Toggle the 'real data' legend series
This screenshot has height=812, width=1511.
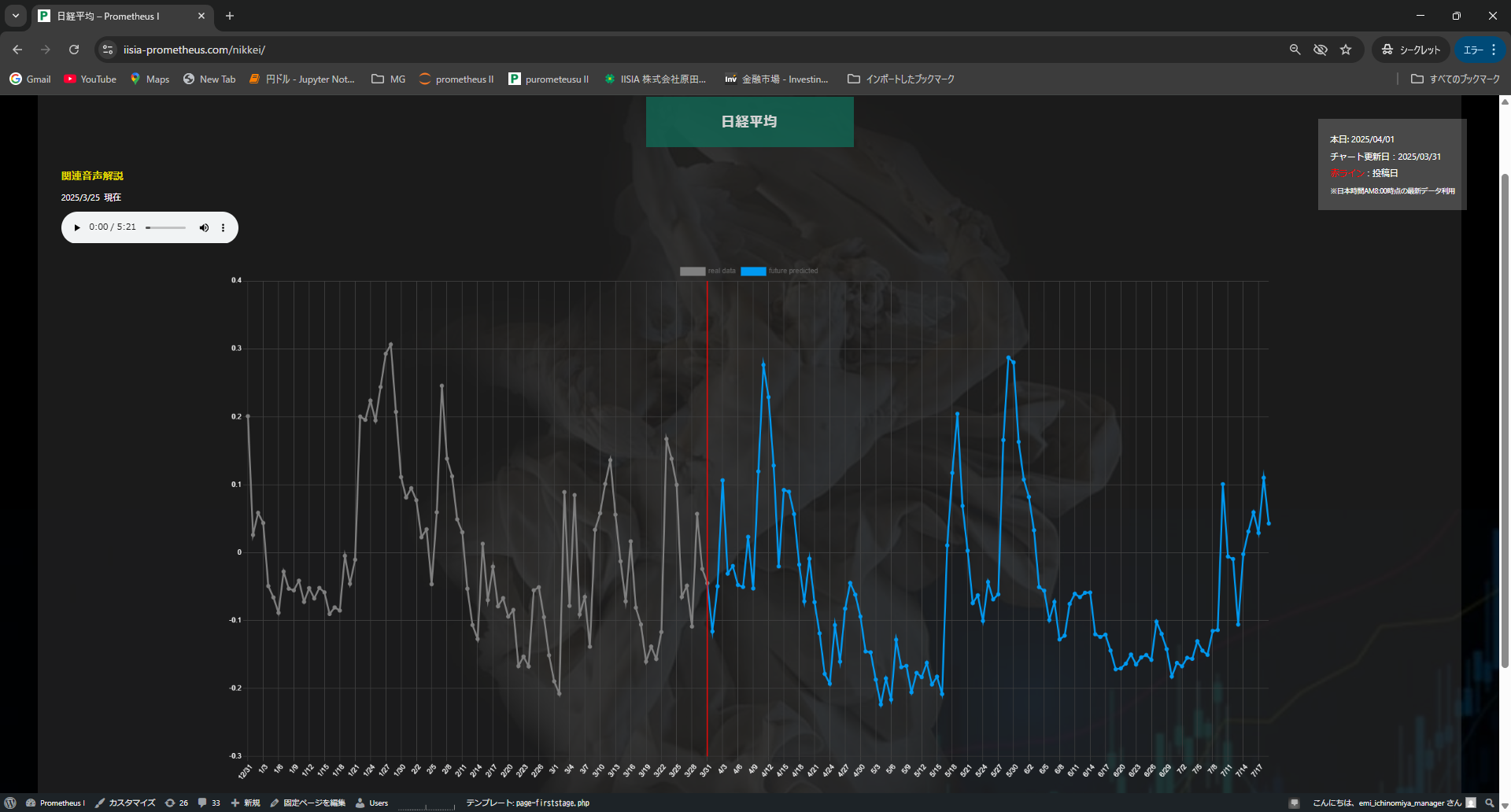pyautogui.click(x=707, y=271)
